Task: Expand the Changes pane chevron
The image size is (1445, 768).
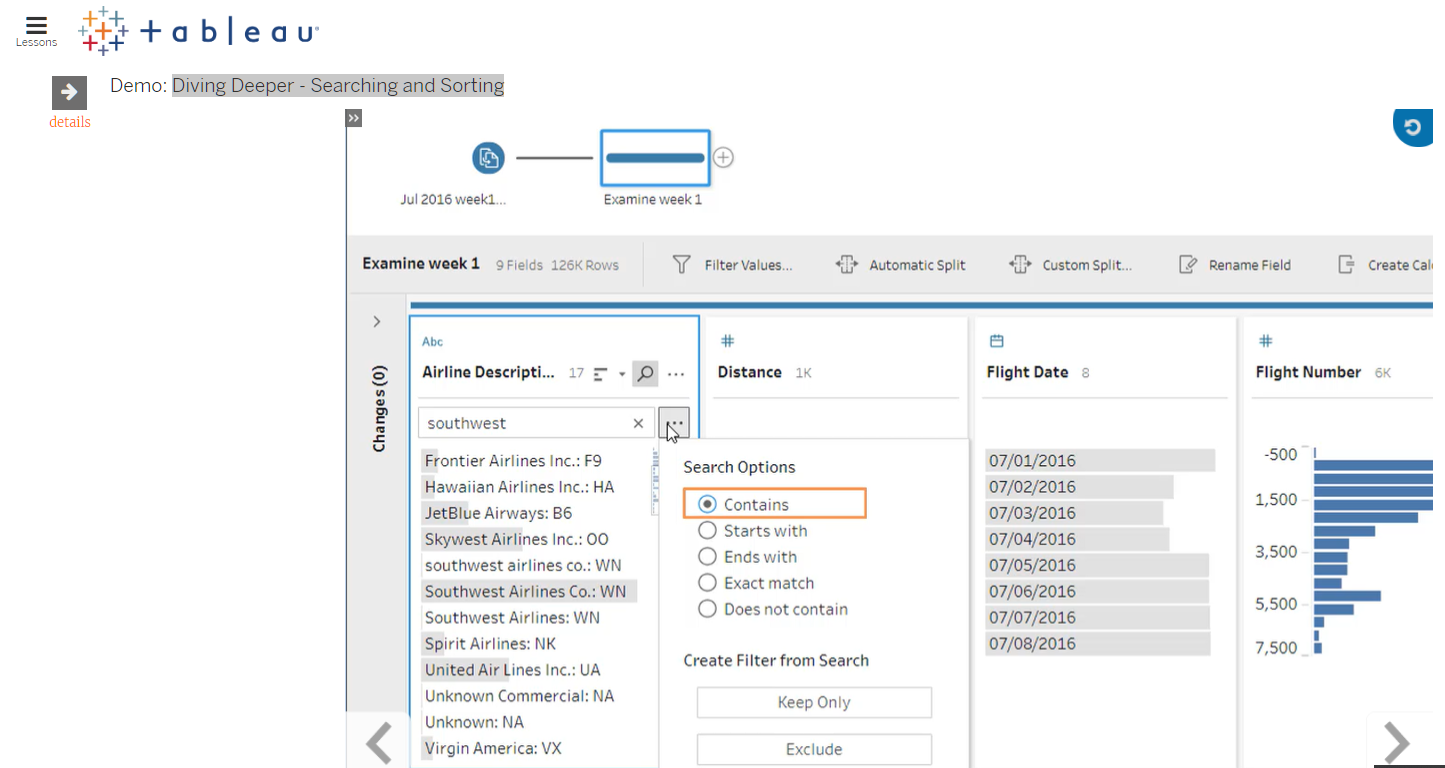Action: [x=377, y=321]
